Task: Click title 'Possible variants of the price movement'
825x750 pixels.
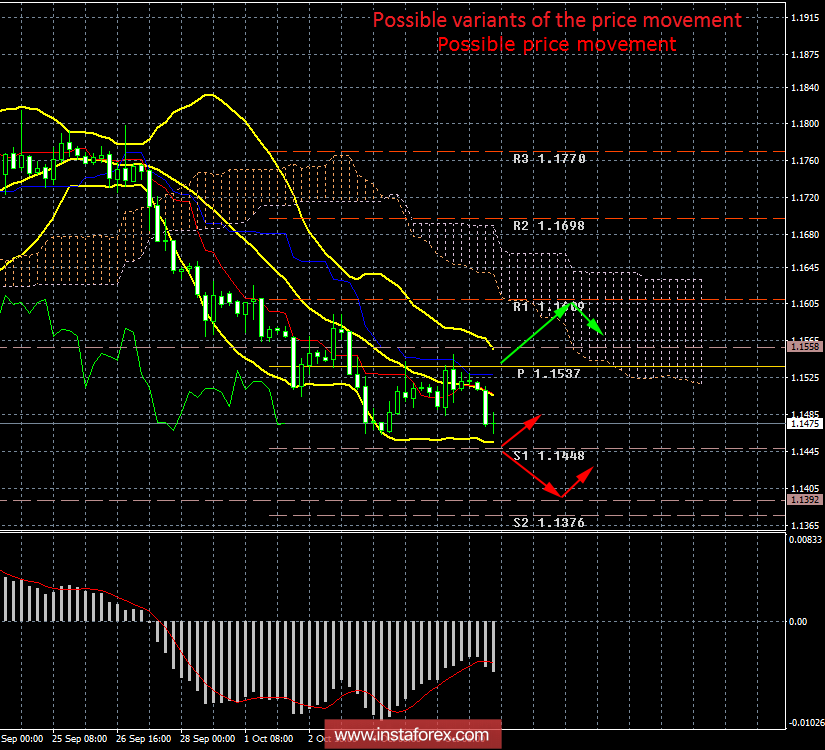Action: [557, 20]
